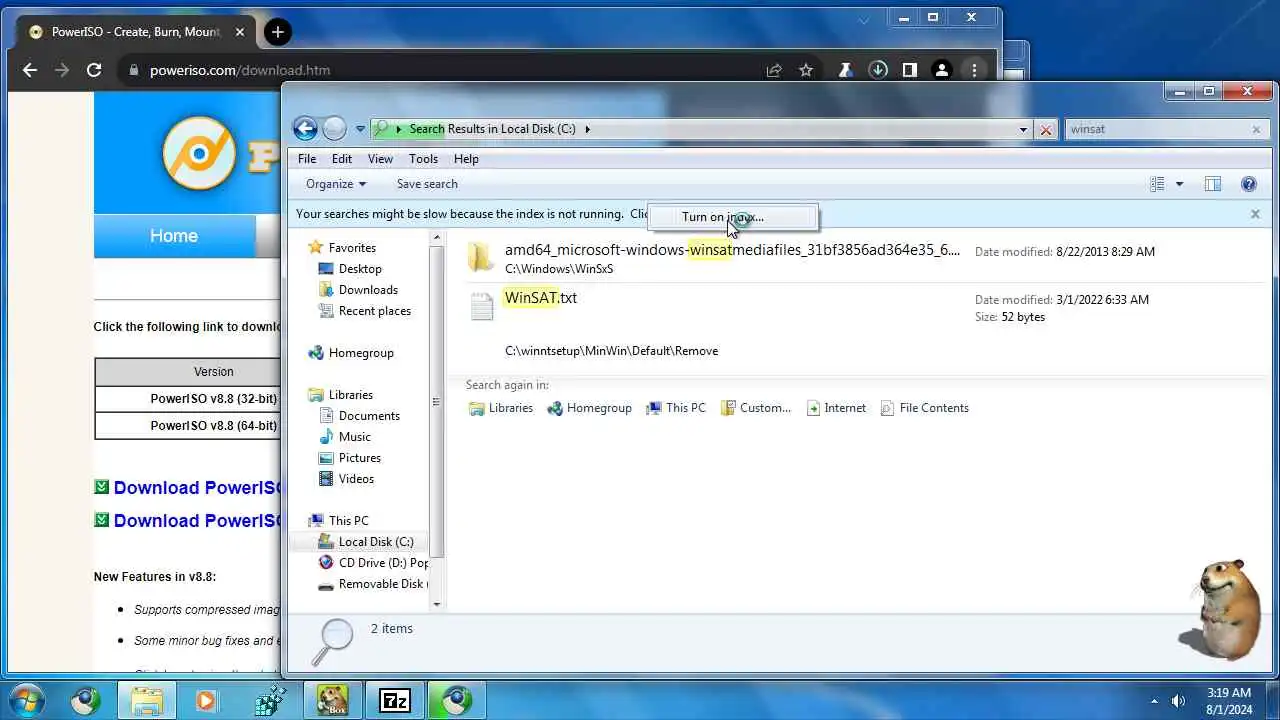Image resolution: width=1280 pixels, height=720 pixels.
Task: Click the WinSAT.txt file name
Action: click(x=541, y=298)
